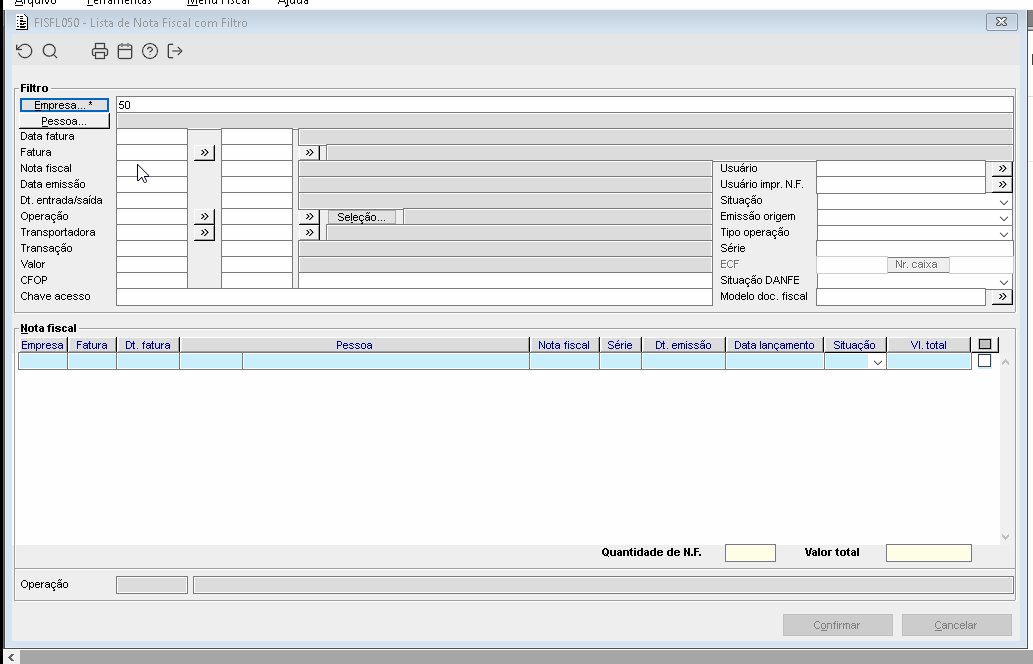Click the lookup arrow left of Seleção button

(309, 217)
